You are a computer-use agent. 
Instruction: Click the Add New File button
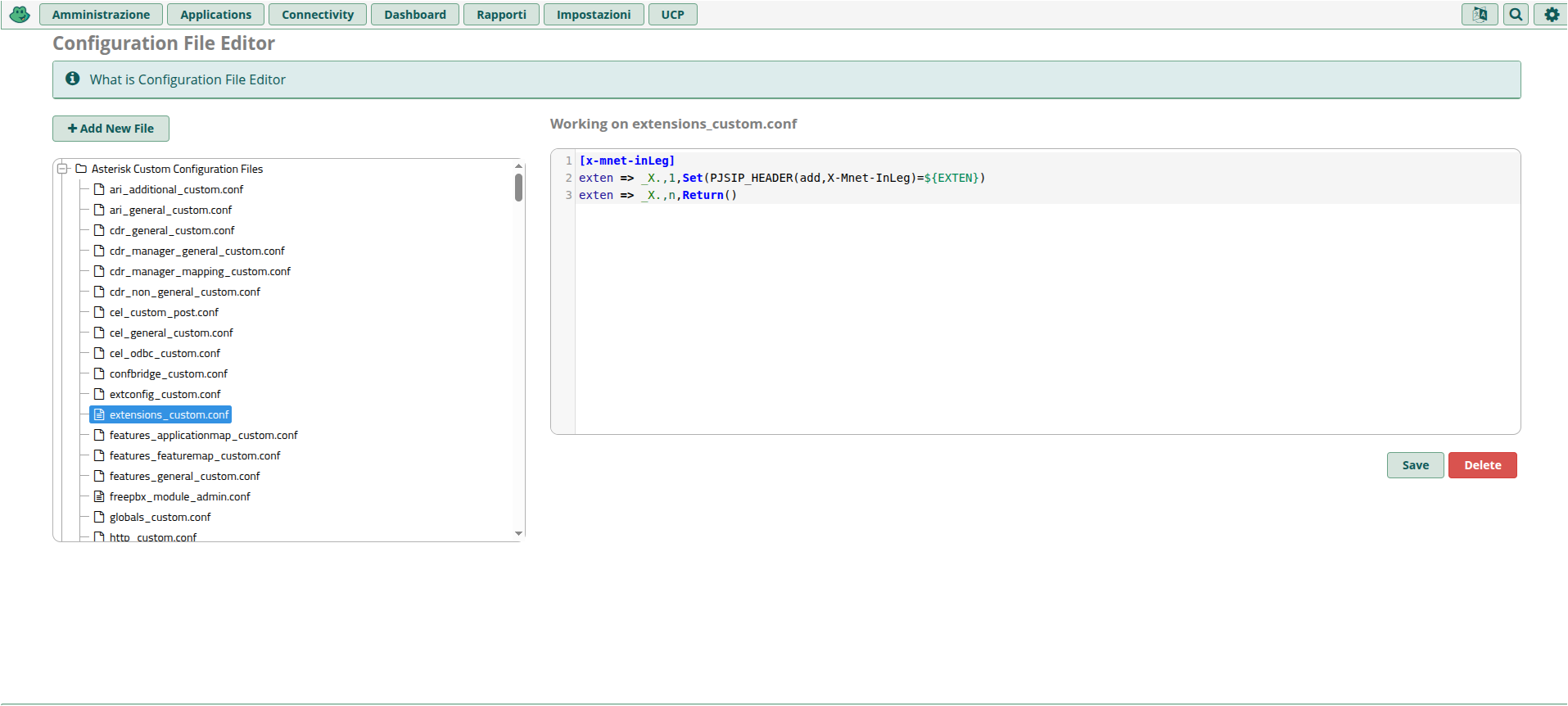click(111, 129)
